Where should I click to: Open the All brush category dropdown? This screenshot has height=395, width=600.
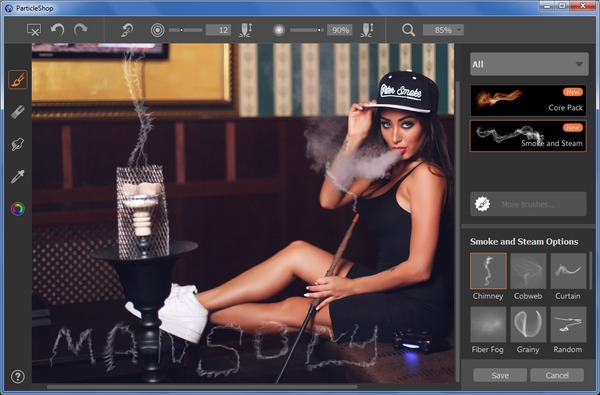529,64
